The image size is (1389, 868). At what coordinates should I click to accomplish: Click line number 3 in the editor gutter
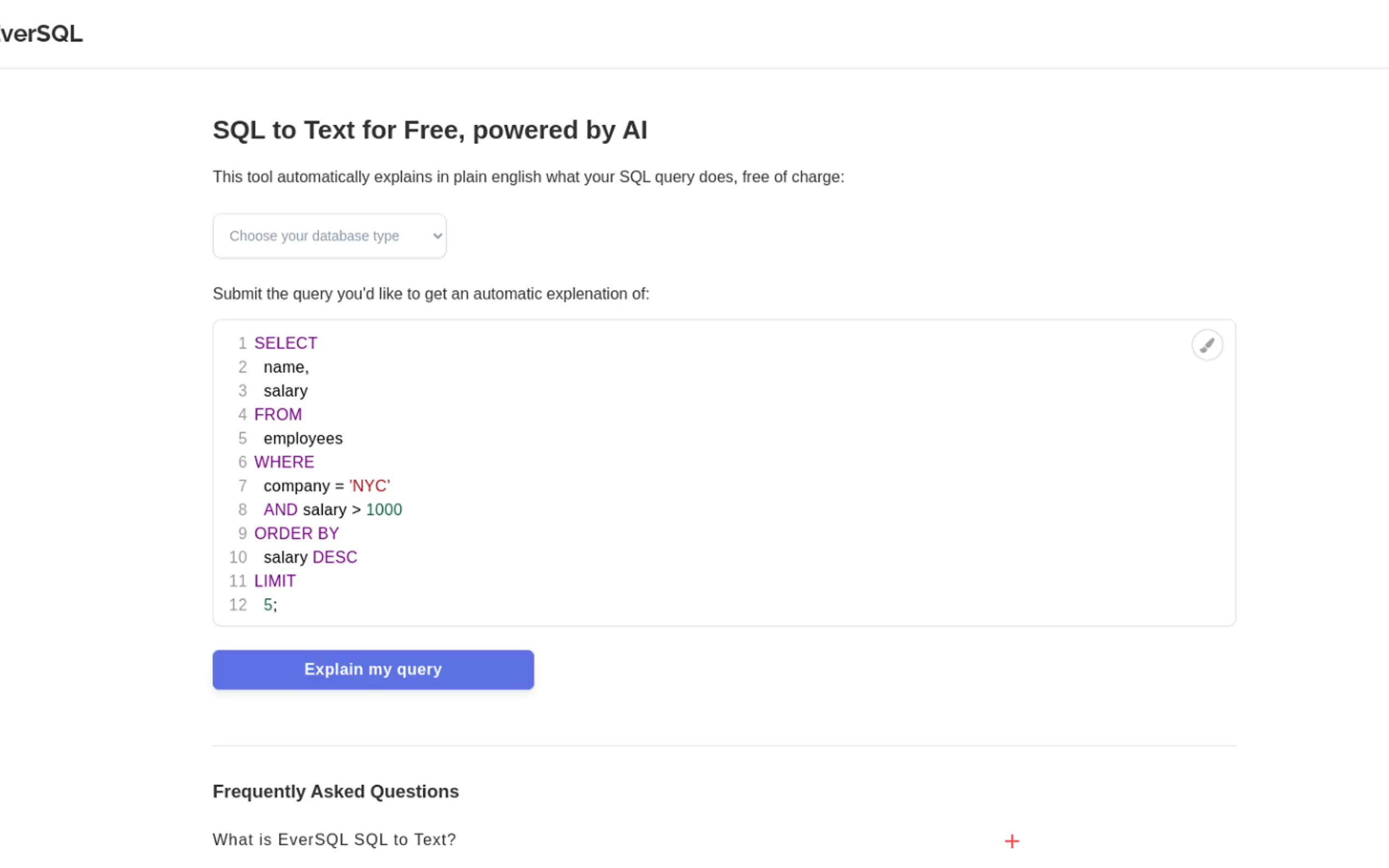coord(242,391)
